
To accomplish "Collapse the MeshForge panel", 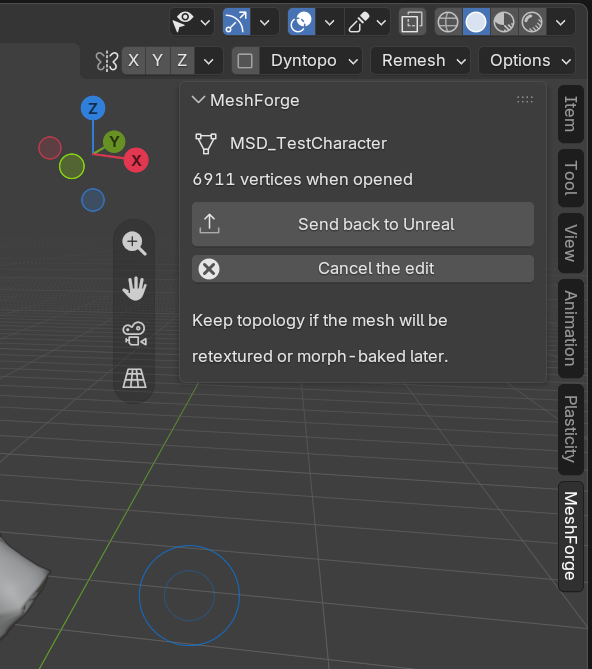I will 198,100.
